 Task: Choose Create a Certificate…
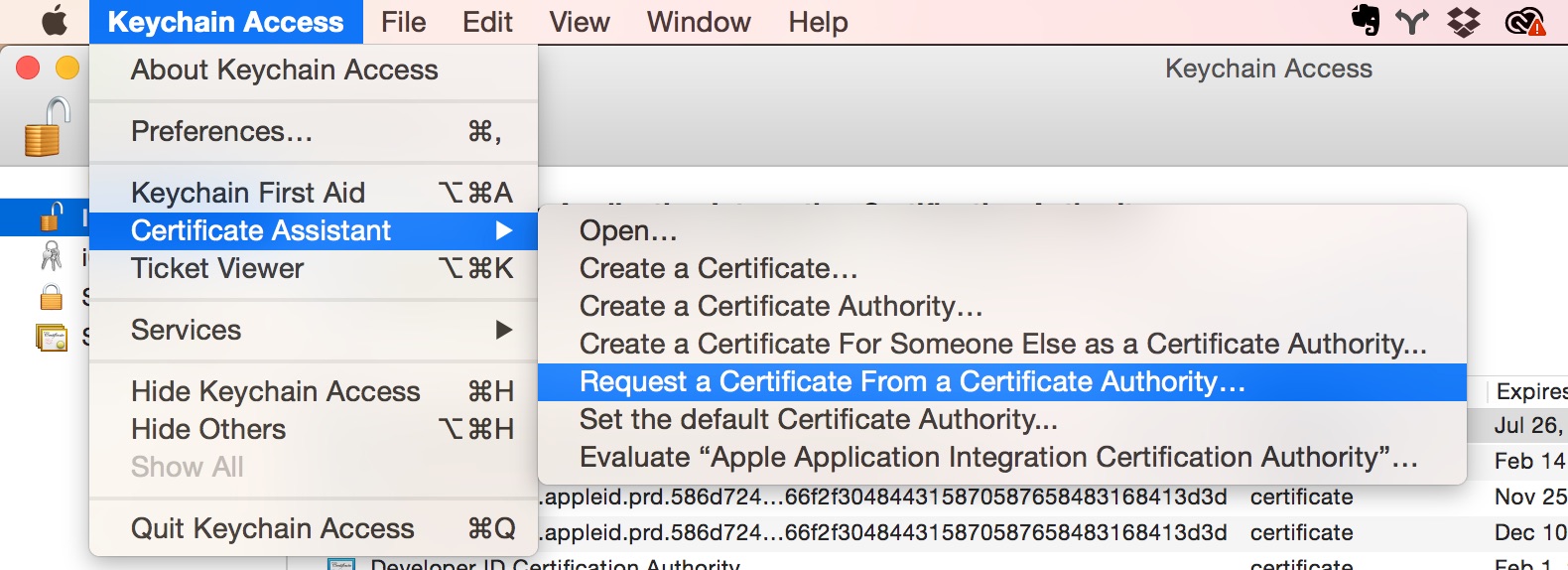[1002, 268]
